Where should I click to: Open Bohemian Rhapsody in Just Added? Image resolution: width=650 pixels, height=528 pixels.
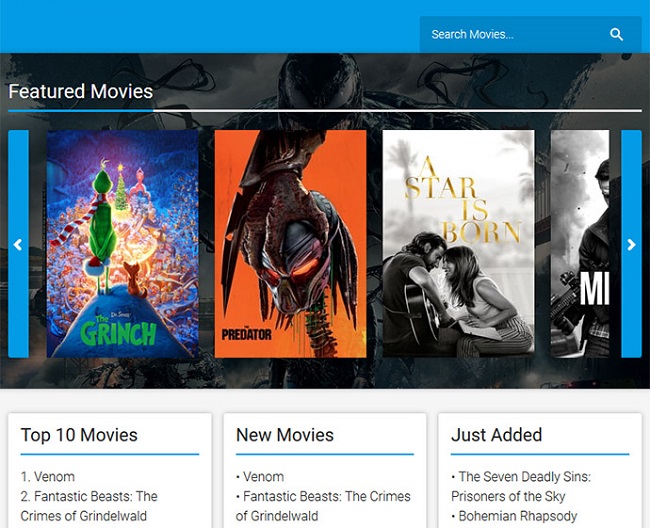click(517, 516)
